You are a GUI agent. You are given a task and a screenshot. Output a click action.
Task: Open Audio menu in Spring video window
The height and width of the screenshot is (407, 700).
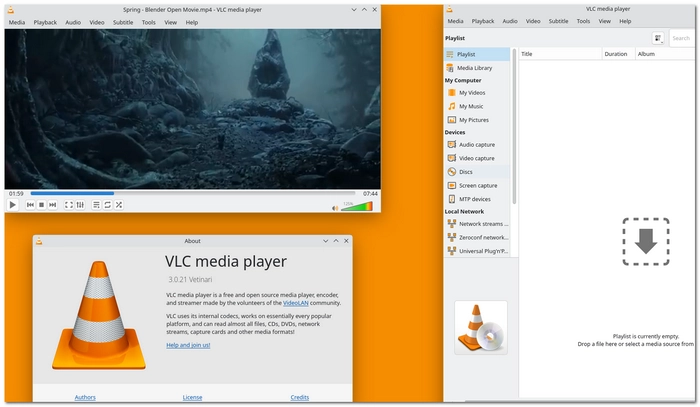[73, 22]
